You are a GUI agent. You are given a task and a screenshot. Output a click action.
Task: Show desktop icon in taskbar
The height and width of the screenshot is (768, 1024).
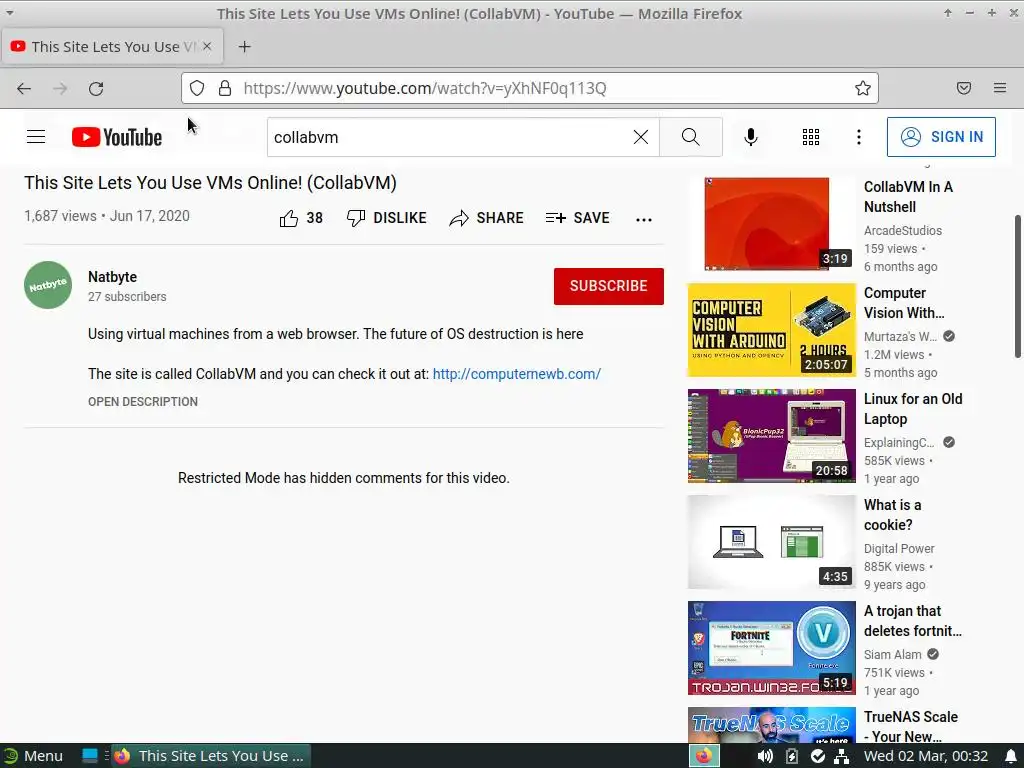(x=89, y=756)
